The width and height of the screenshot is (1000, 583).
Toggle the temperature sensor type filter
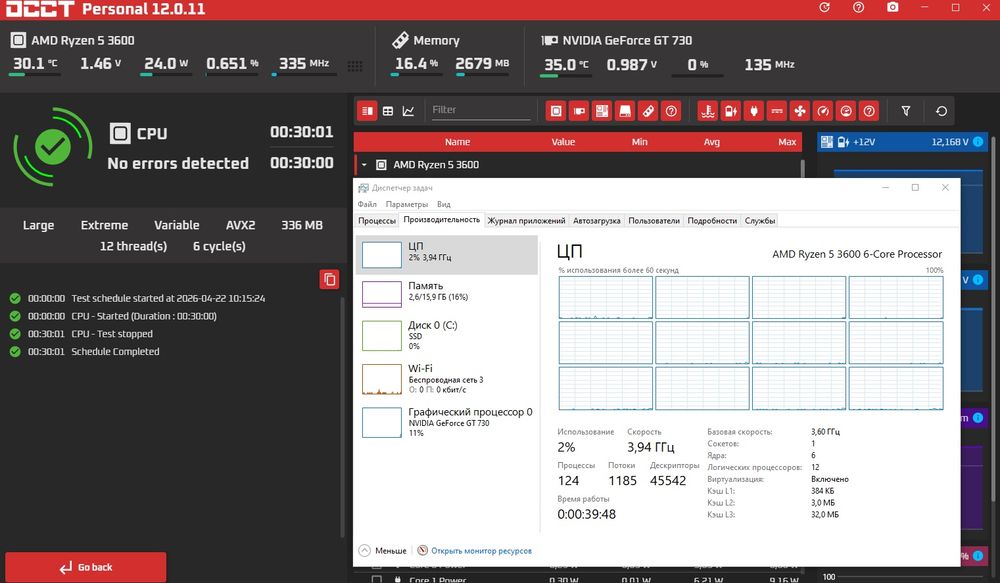click(x=708, y=111)
